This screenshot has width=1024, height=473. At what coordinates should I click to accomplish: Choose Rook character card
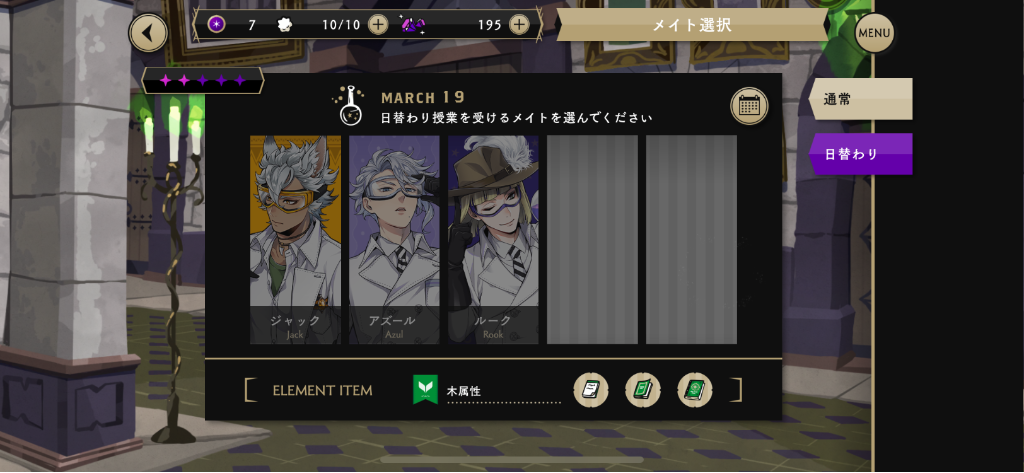(493, 240)
